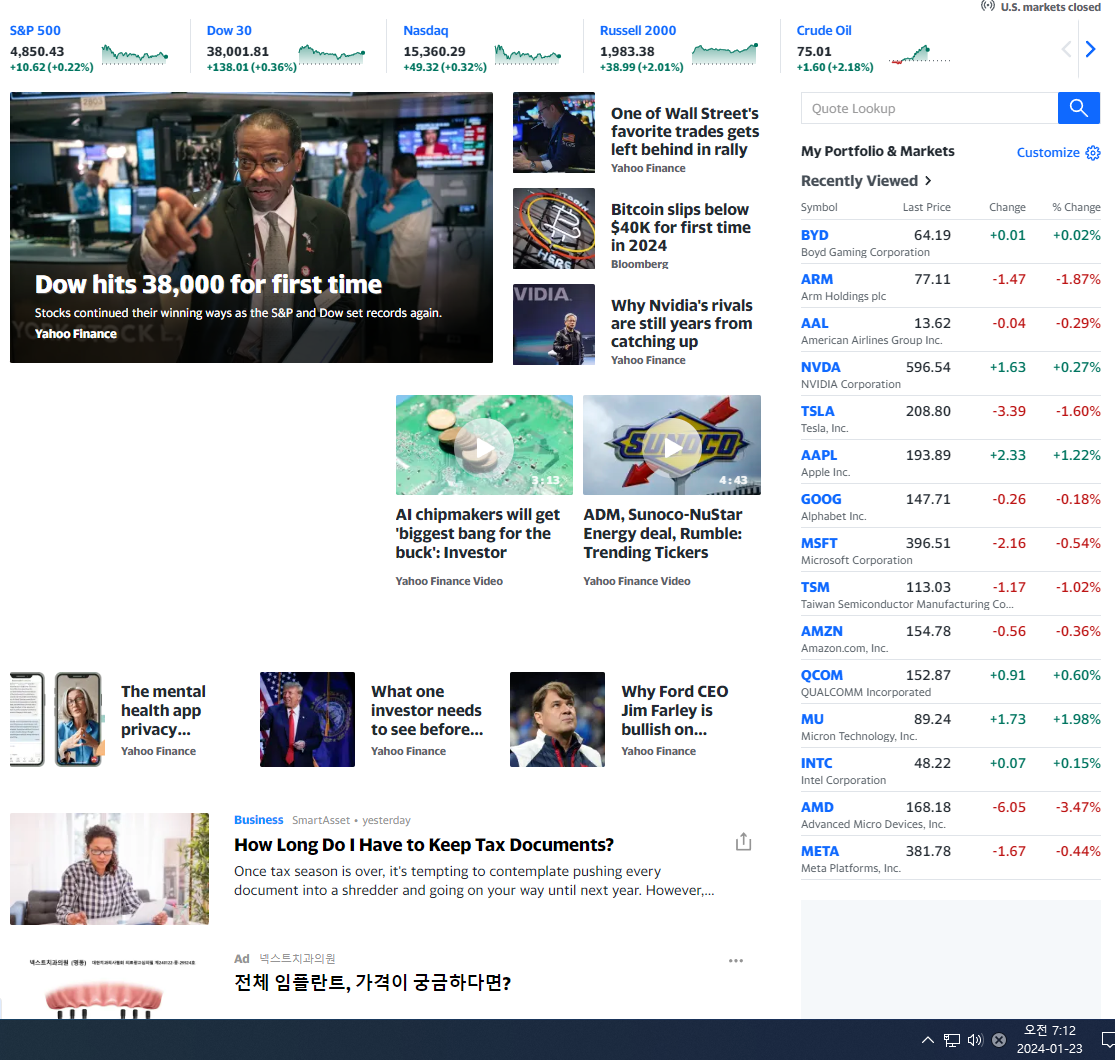This screenshot has width=1115, height=1060.
Task: Click the Ford CEO photo thumbnail
Action: click(x=558, y=719)
